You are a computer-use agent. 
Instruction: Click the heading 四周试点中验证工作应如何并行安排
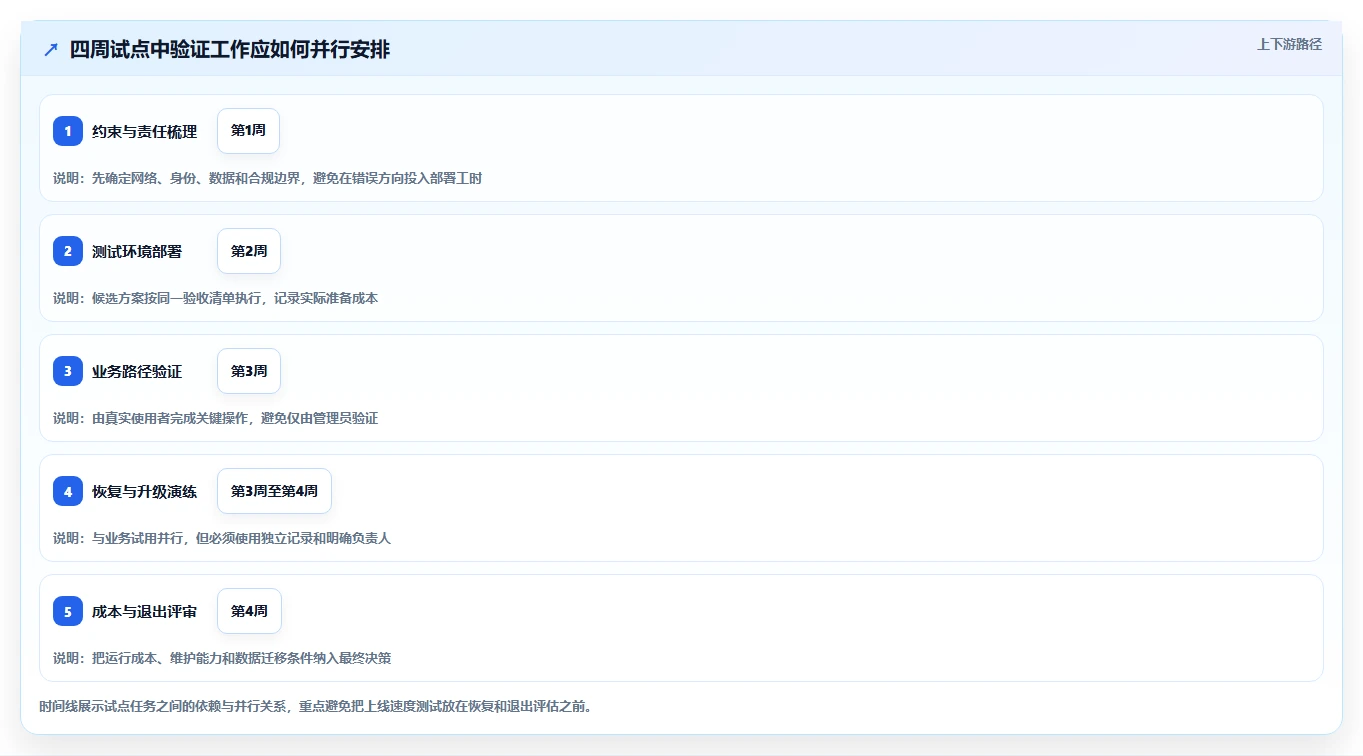click(230, 50)
